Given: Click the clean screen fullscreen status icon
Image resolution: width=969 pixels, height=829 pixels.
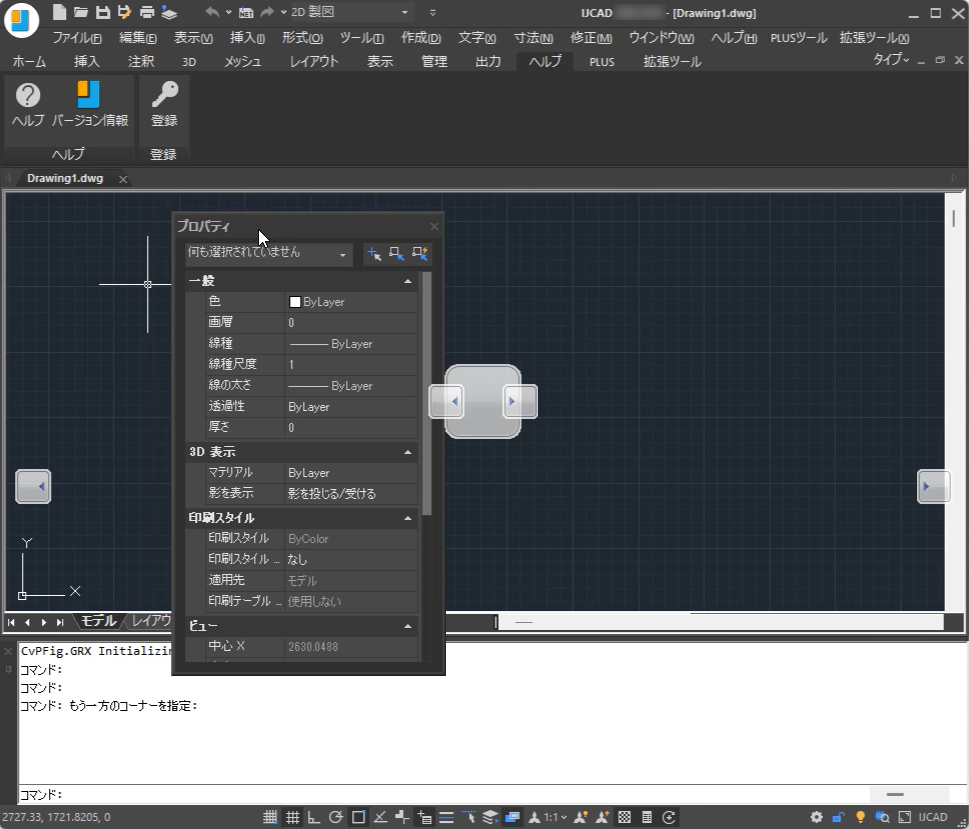Looking at the screenshot, I should 904,817.
